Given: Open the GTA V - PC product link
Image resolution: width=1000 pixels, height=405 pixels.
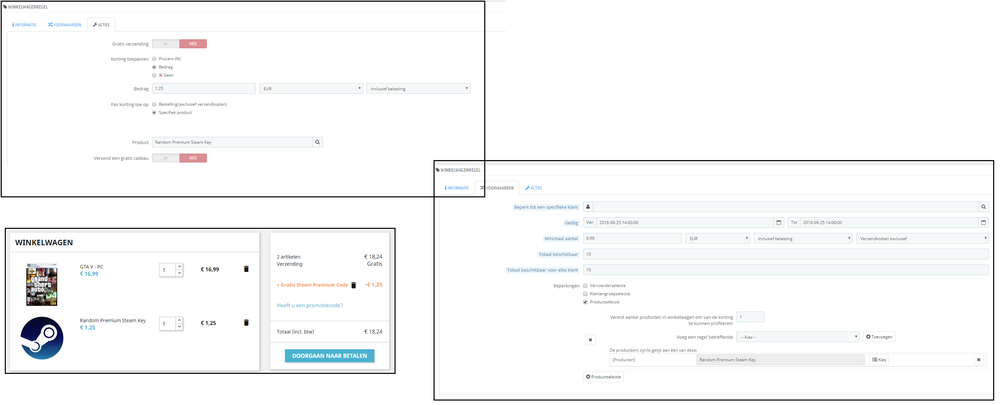Looking at the screenshot, I should 92,267.
